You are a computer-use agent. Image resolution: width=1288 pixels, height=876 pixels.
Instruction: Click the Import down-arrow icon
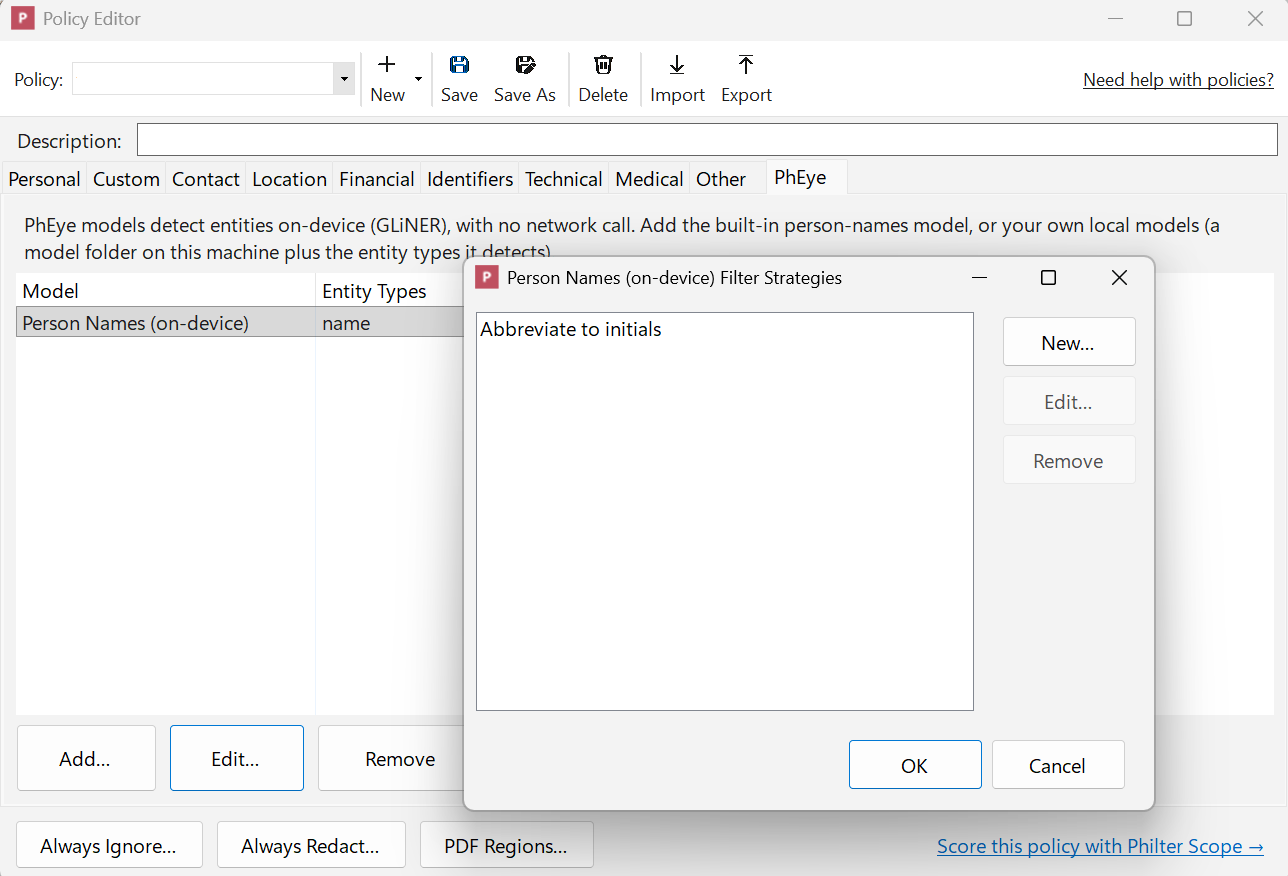tap(677, 65)
